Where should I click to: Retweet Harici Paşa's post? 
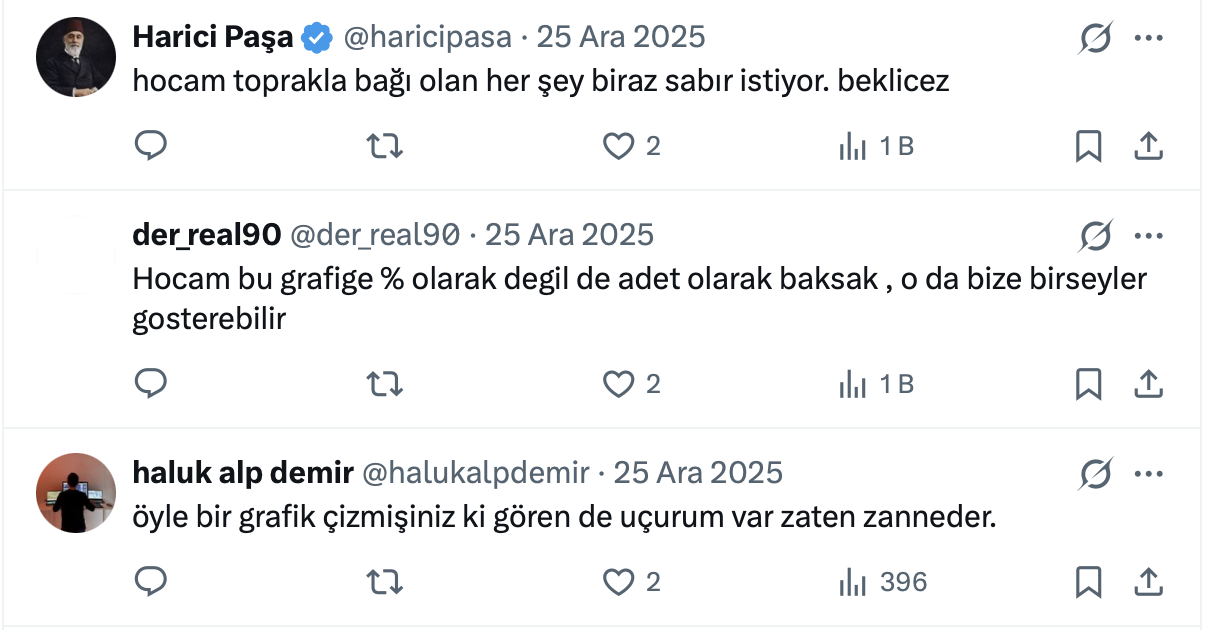384,146
